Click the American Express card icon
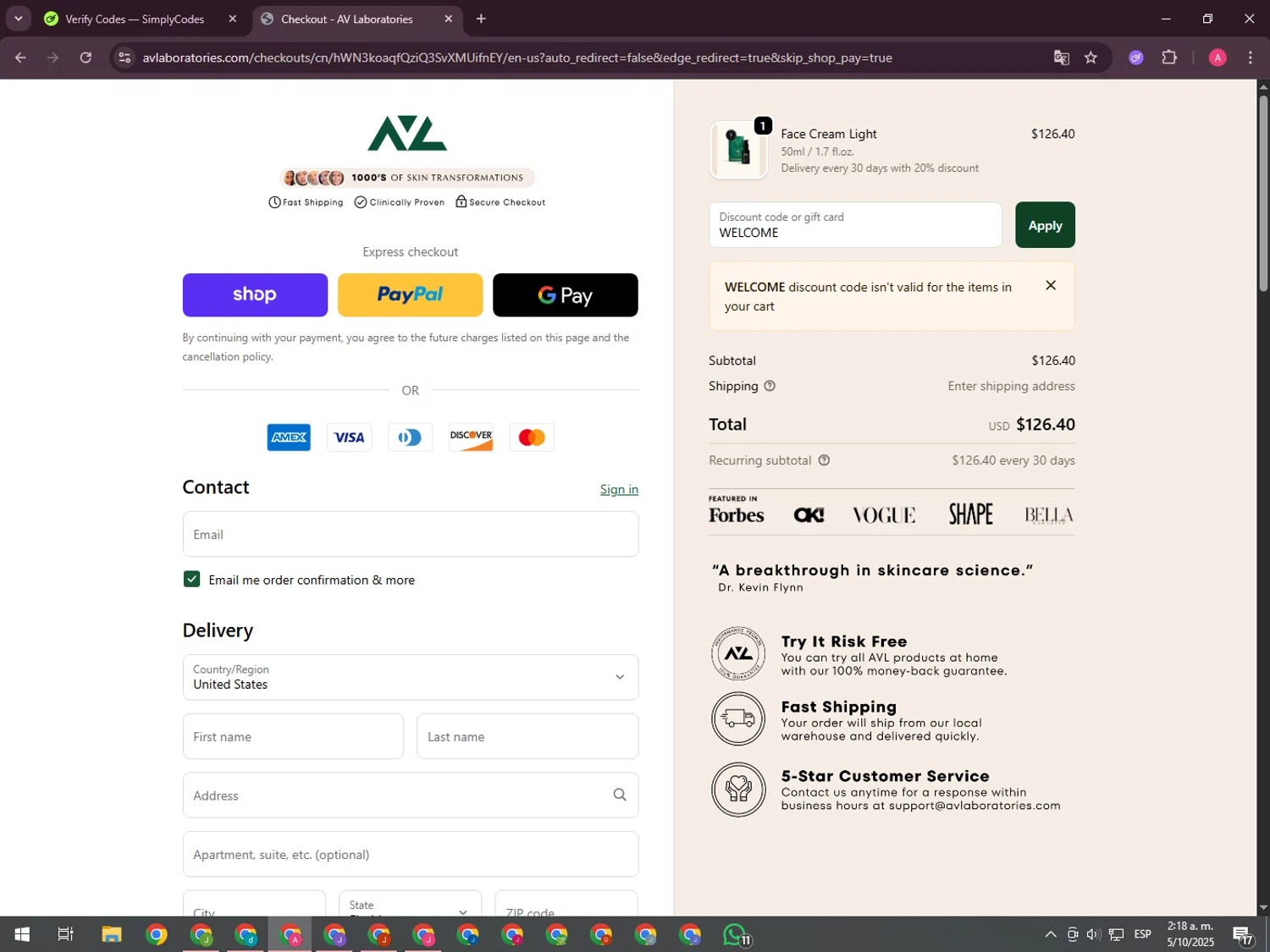 pyautogui.click(x=289, y=437)
